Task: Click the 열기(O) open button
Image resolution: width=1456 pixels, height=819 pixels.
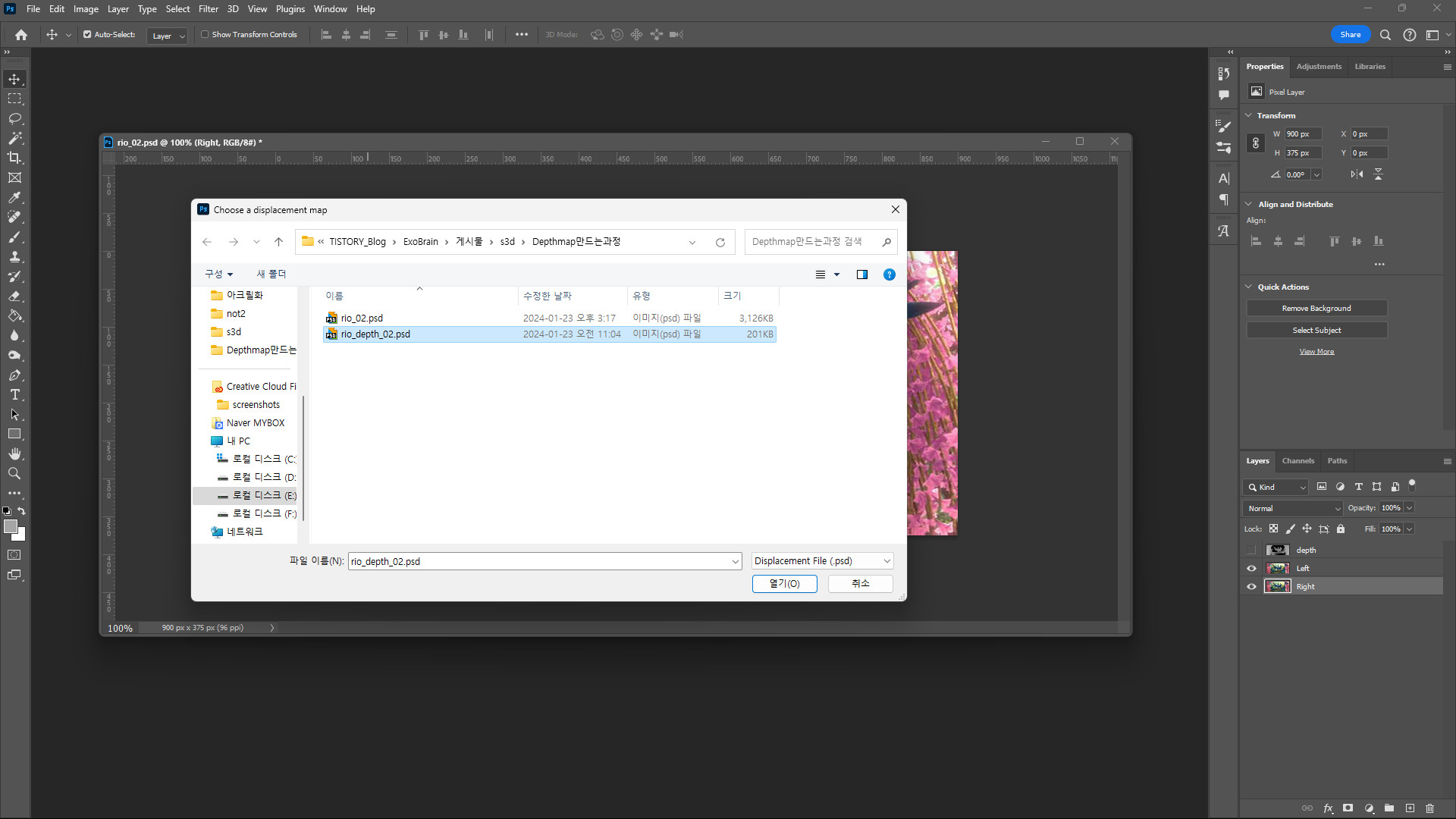Action: (x=784, y=583)
